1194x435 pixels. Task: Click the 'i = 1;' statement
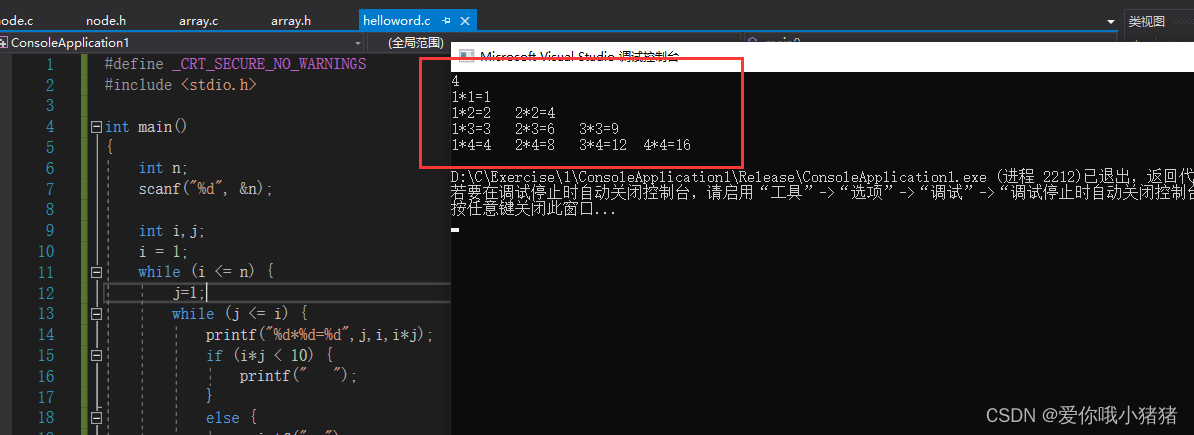(163, 251)
